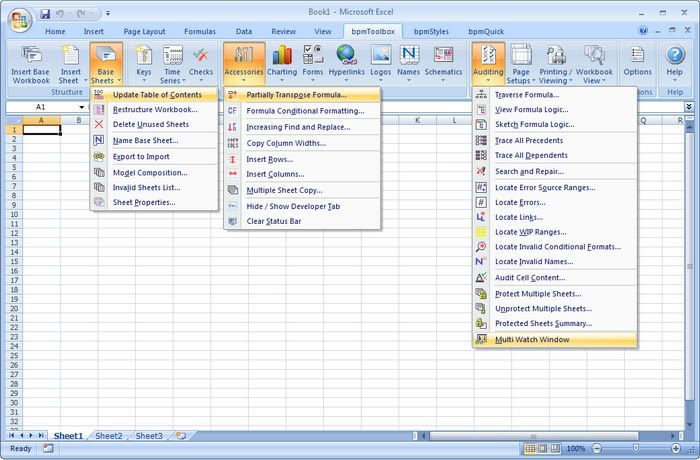Image resolution: width=700 pixels, height=460 pixels.
Task: Open Customize Quick Access Toolbar arrow
Action: (108, 14)
